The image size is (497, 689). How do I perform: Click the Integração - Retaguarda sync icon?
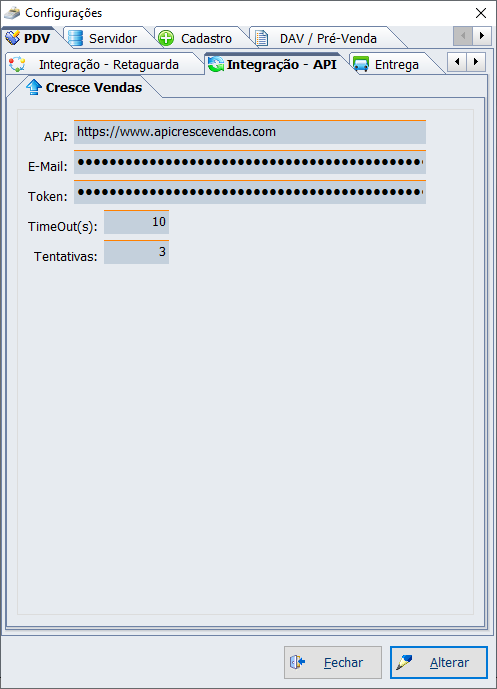point(17,64)
